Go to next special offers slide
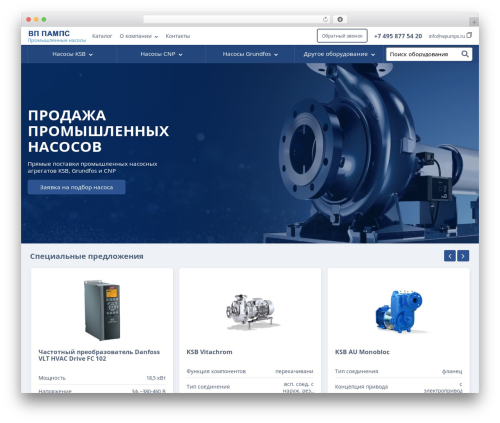500x423 pixels. (x=463, y=256)
